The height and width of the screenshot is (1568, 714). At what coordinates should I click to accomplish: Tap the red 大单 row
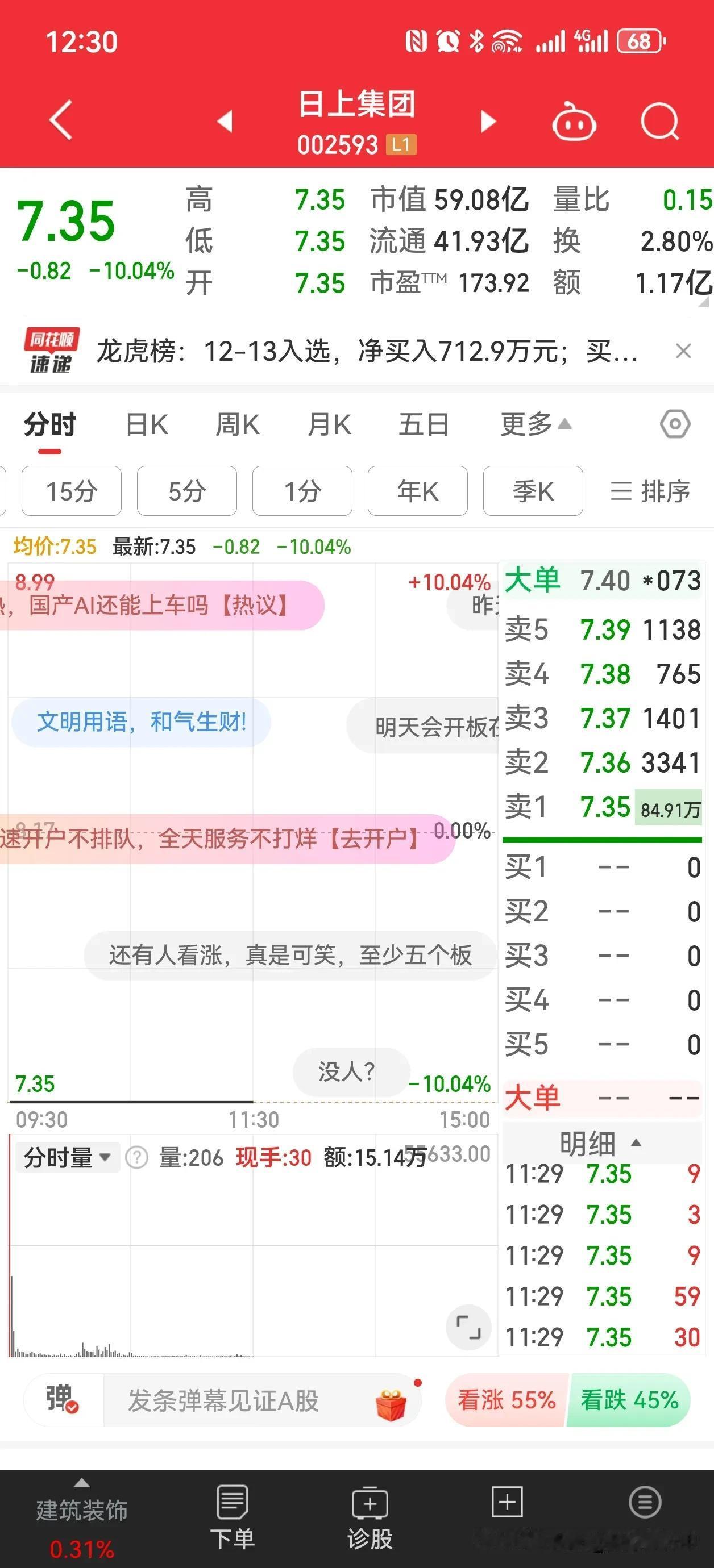[x=603, y=1098]
